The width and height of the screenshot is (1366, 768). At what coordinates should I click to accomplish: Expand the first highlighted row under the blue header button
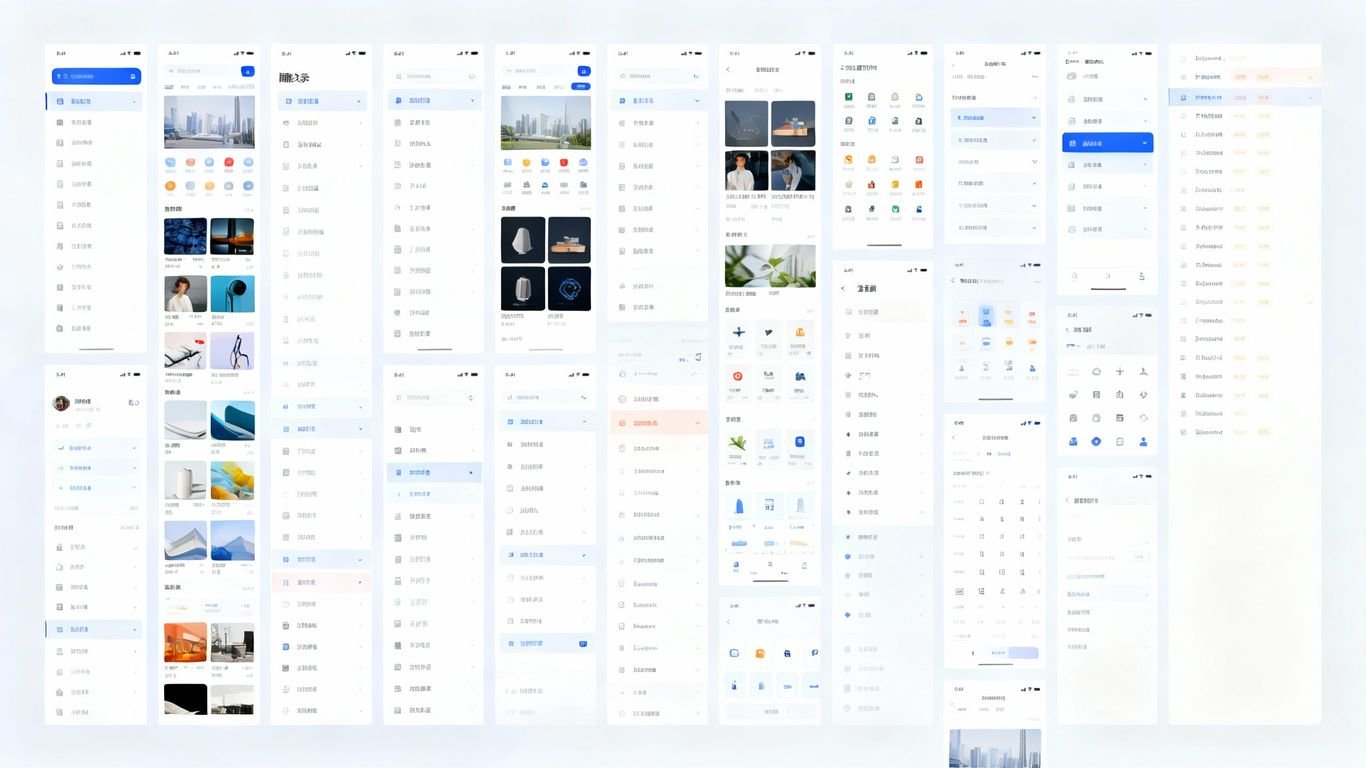(93, 102)
